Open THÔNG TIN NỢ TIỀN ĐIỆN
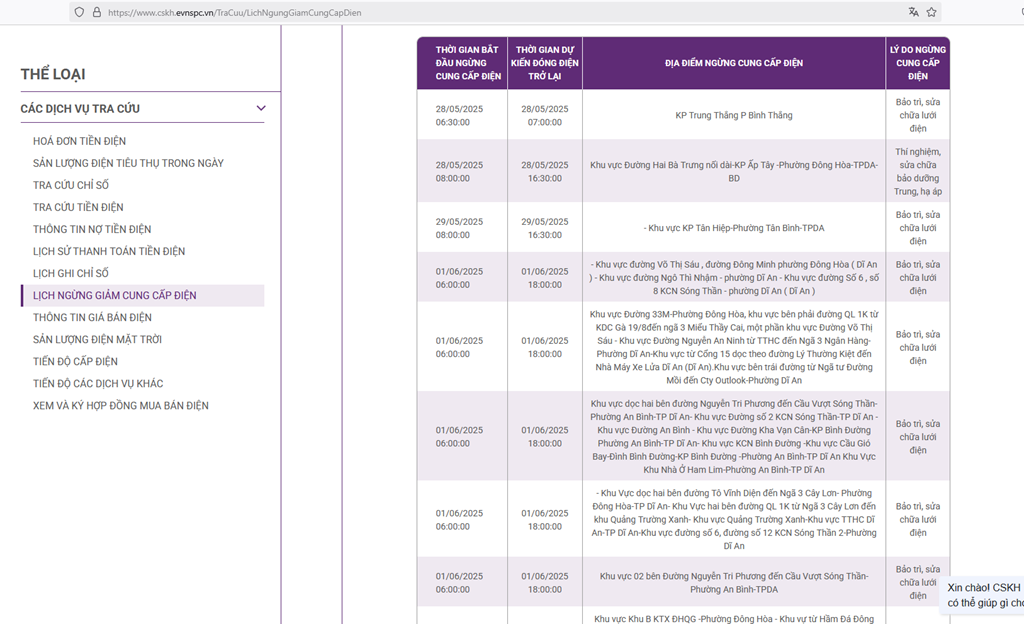The height and width of the screenshot is (624, 1024). point(92,229)
